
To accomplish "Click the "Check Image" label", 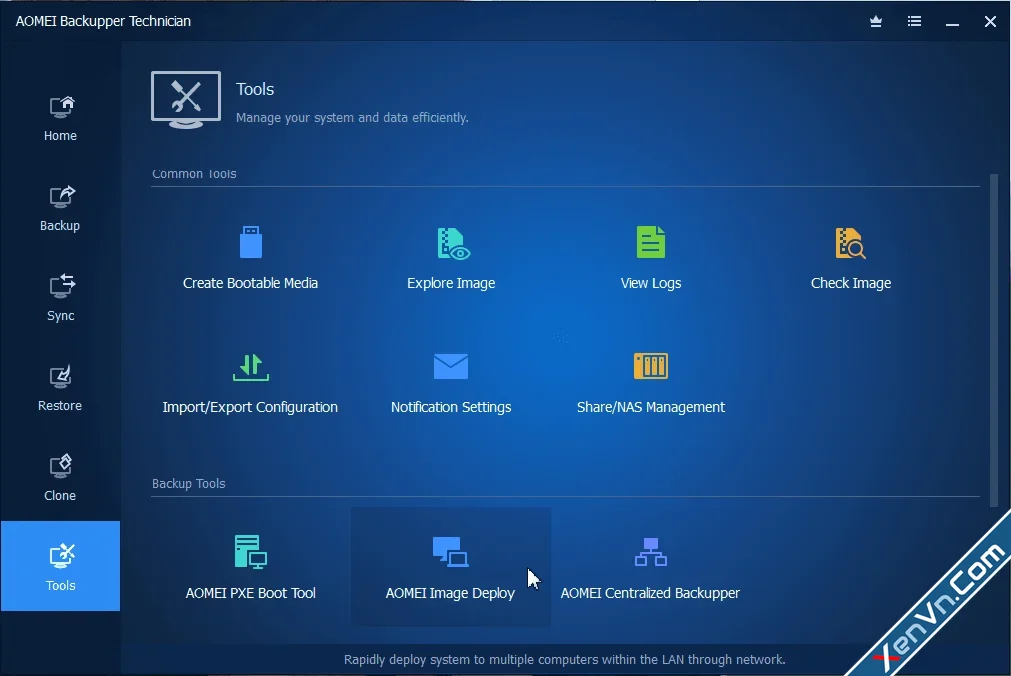I will [850, 283].
